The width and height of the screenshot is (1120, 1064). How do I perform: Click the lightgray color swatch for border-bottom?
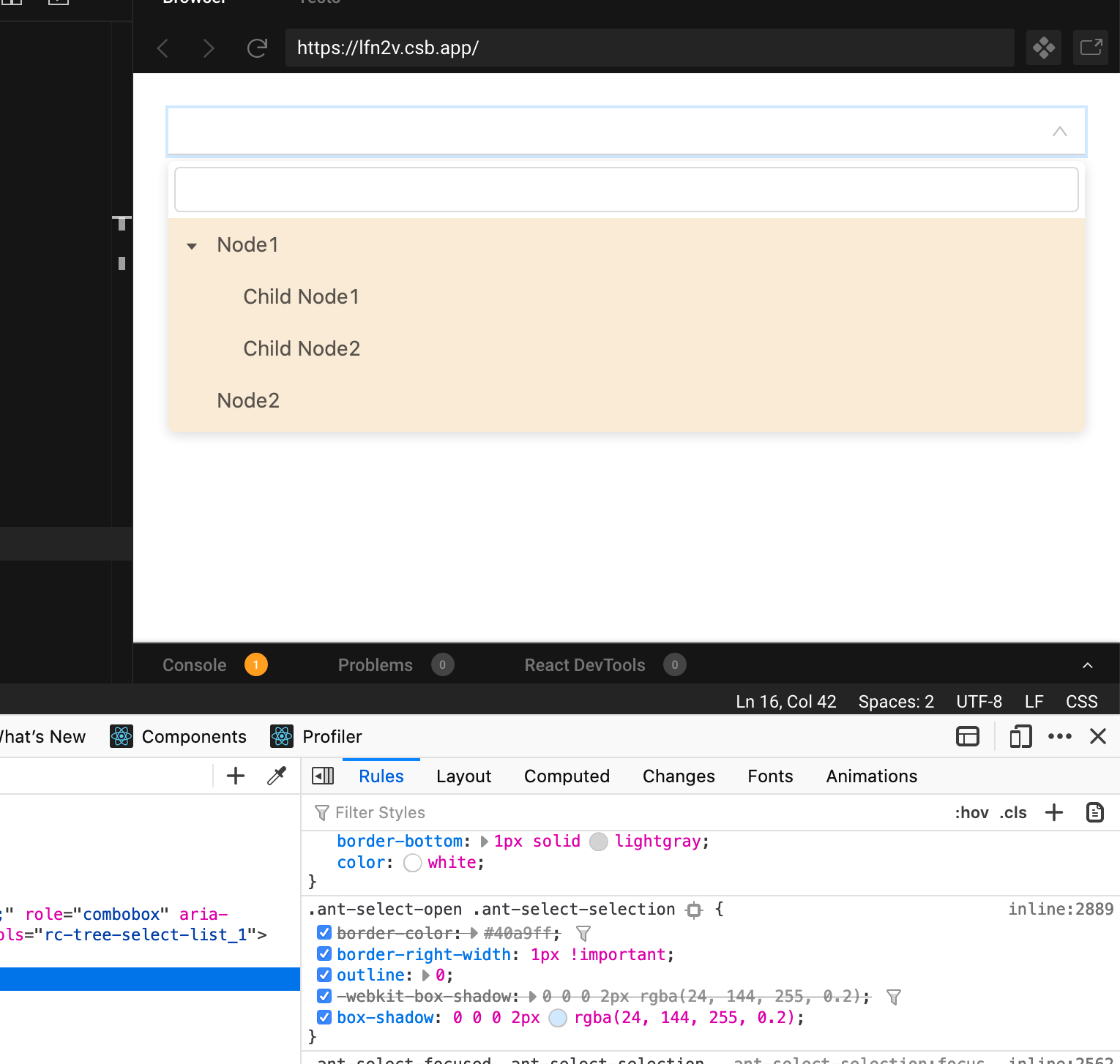click(598, 842)
